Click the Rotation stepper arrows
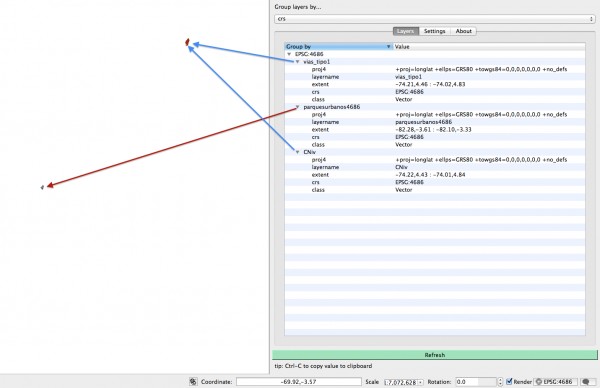The height and width of the screenshot is (388, 600). coord(500,382)
